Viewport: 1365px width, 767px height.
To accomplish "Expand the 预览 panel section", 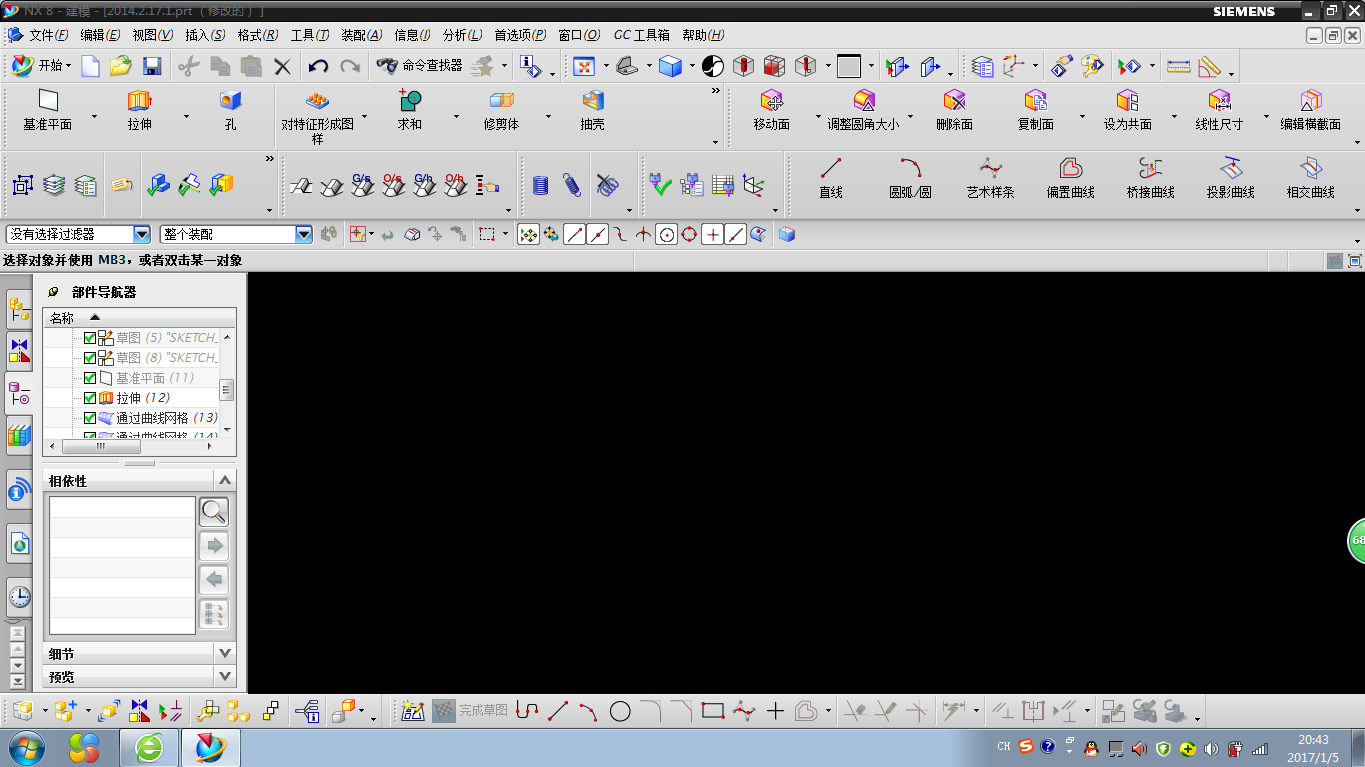I will click(x=225, y=677).
